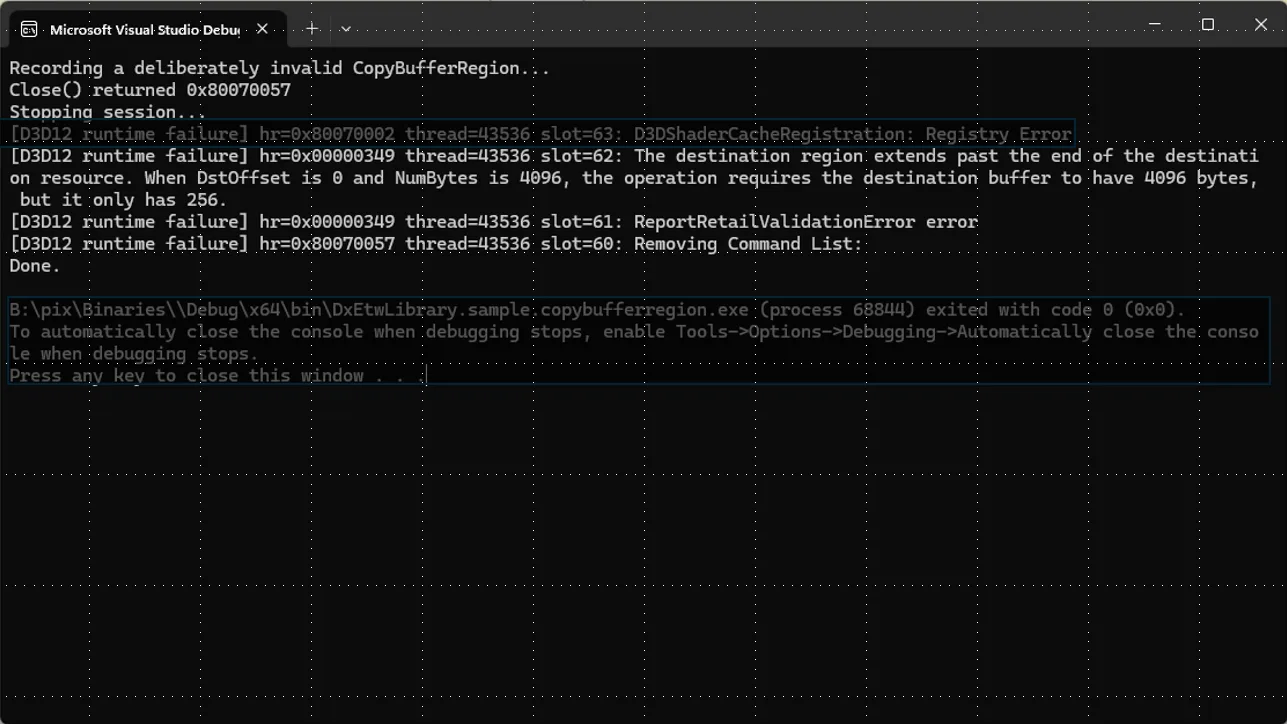Click the 'exited with code 0 (0x0)' line
This screenshot has width=1287, height=724.
598,310
